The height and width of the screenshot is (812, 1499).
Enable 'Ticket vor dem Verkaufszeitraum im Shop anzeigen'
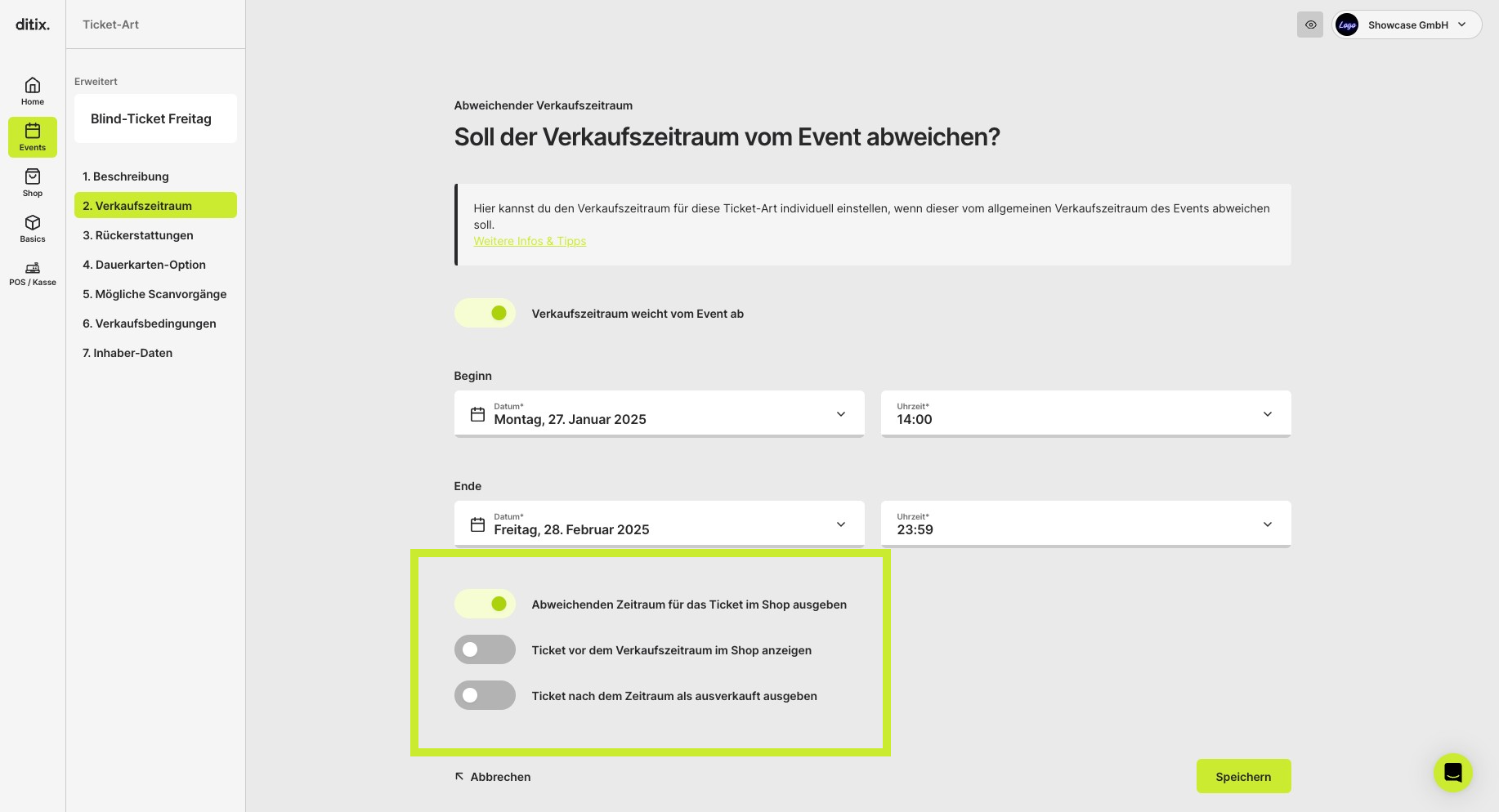[485, 649]
